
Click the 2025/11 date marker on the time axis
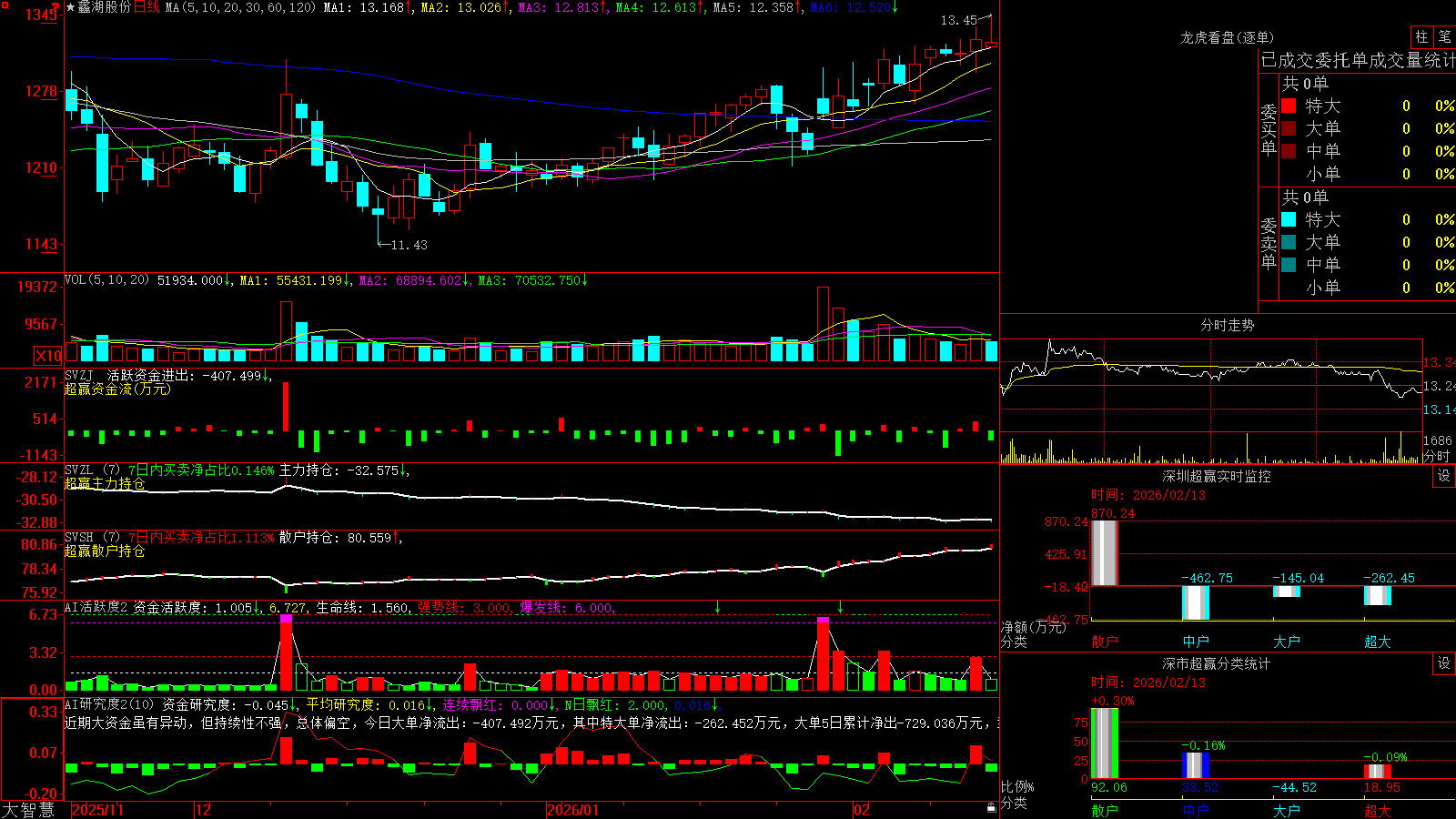97,810
